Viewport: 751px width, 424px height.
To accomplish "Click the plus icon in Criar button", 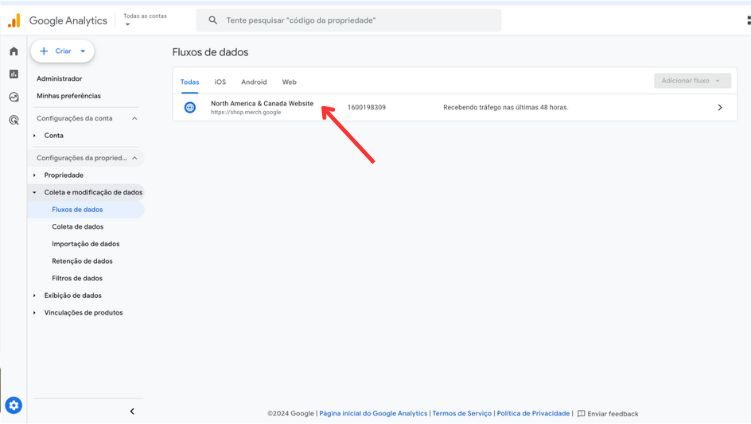I will click(x=44, y=51).
